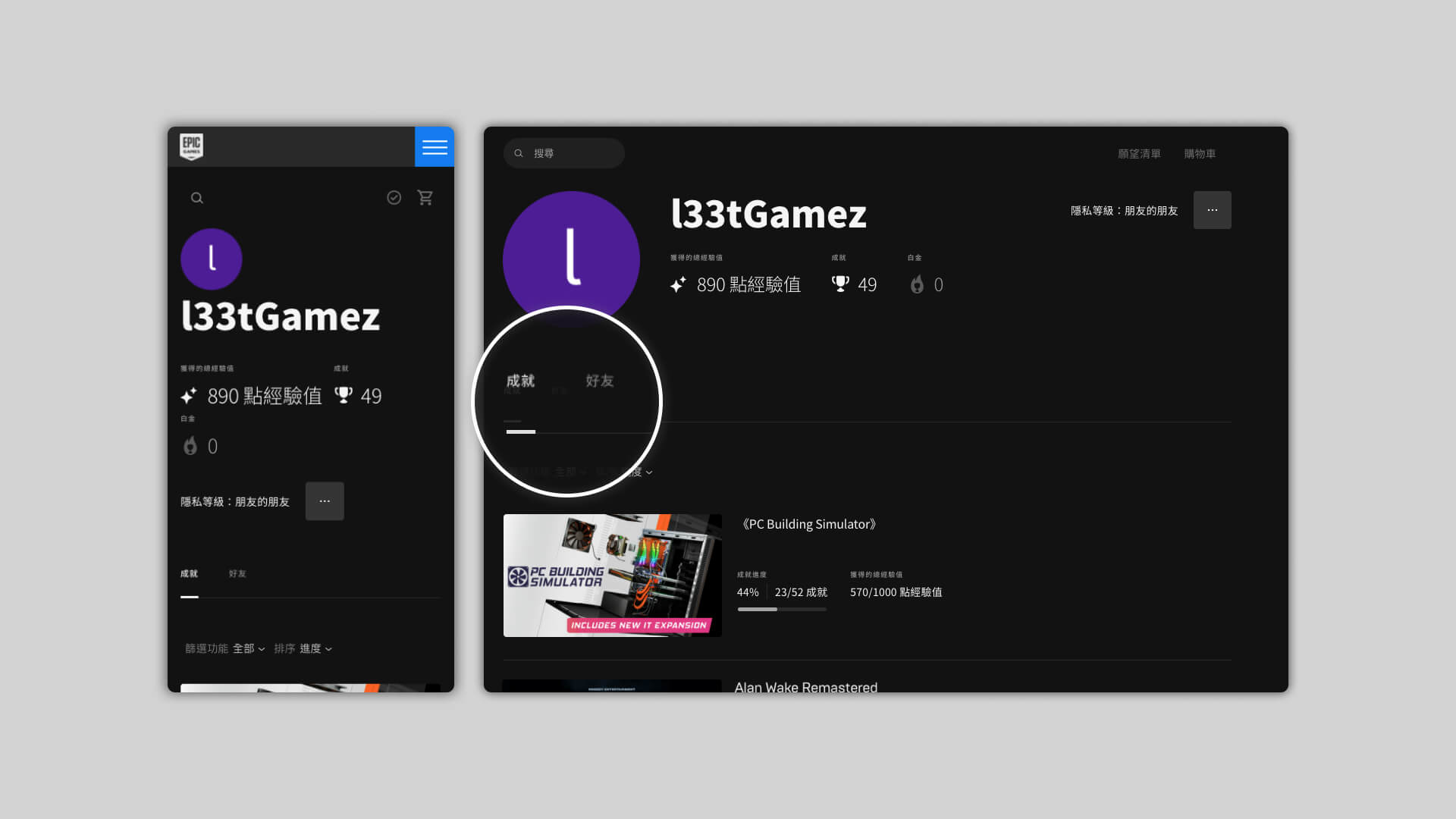Open the hamburger menu in mobile view

pos(435,147)
